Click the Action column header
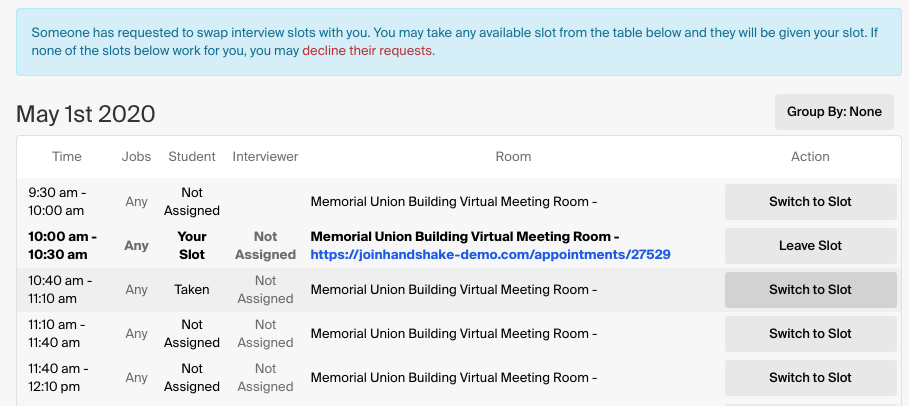Screen dimensions: 909x406 810,157
